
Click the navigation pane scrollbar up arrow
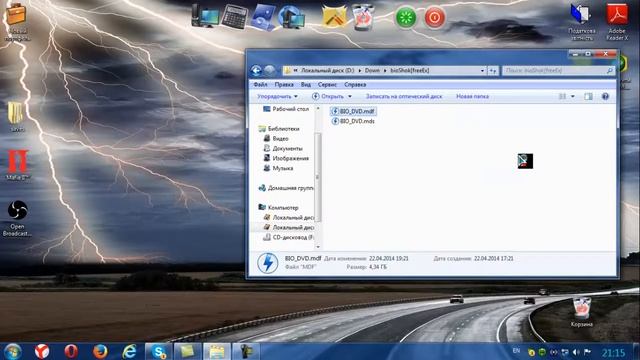[x=318, y=109]
